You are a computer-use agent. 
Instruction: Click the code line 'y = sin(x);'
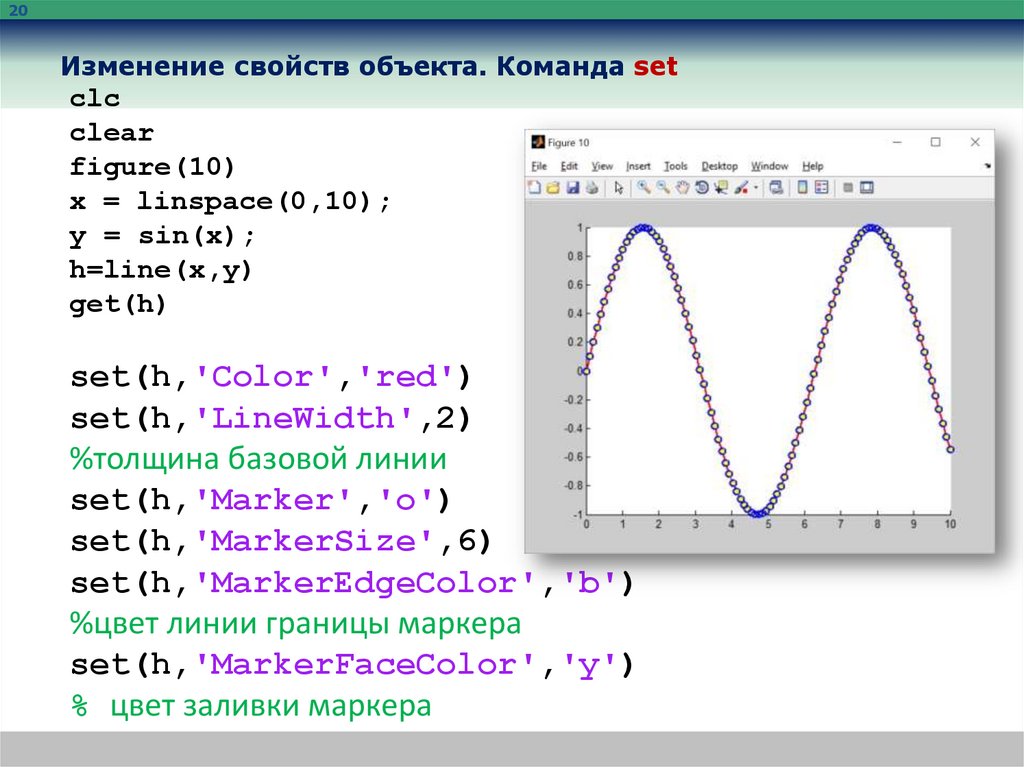click(x=161, y=236)
